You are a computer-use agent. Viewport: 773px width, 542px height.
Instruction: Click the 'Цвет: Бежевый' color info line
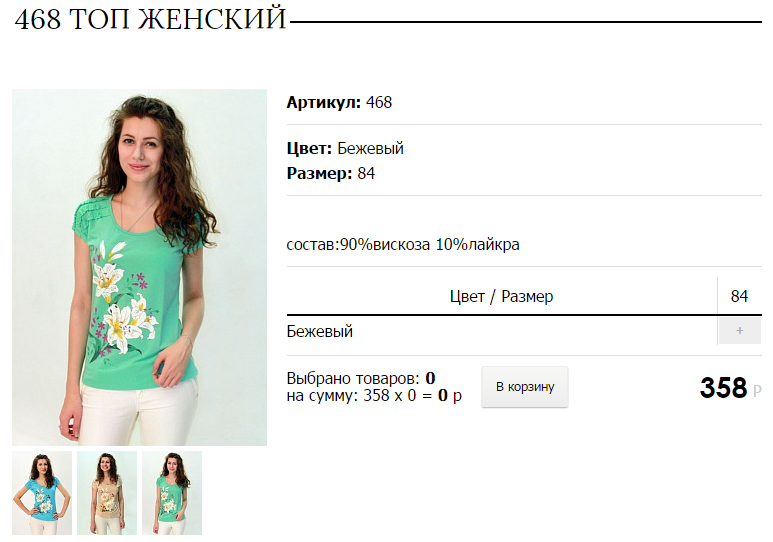[x=345, y=148]
